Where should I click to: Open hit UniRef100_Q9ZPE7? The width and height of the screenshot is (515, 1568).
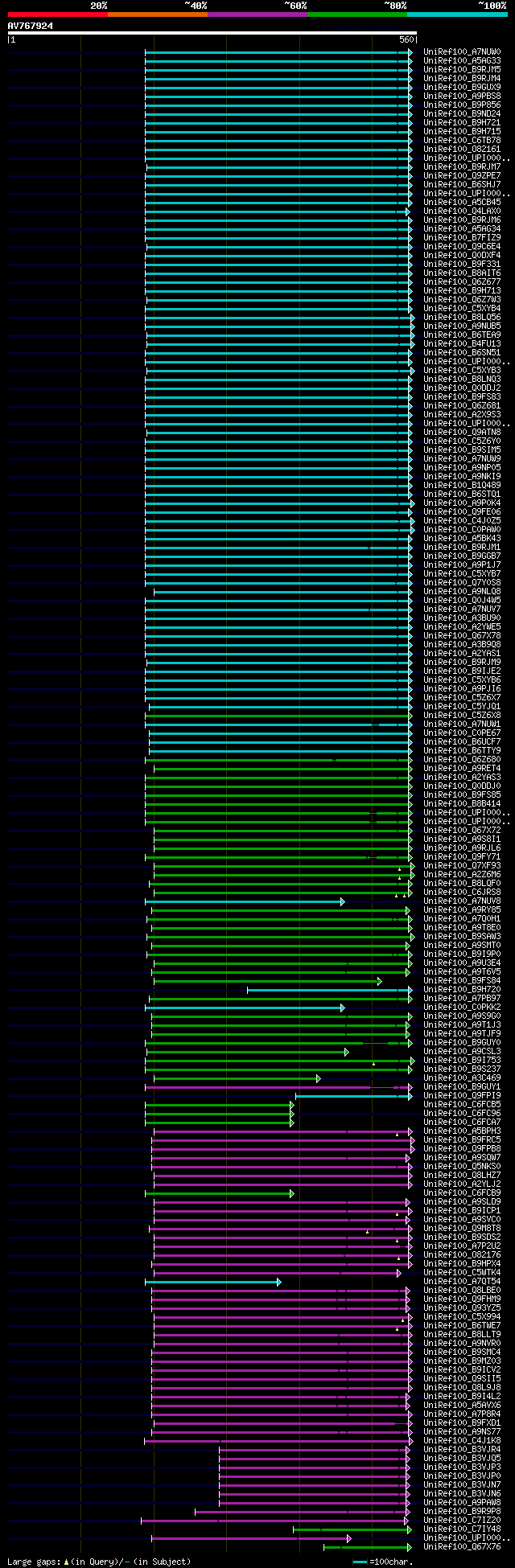point(462,175)
